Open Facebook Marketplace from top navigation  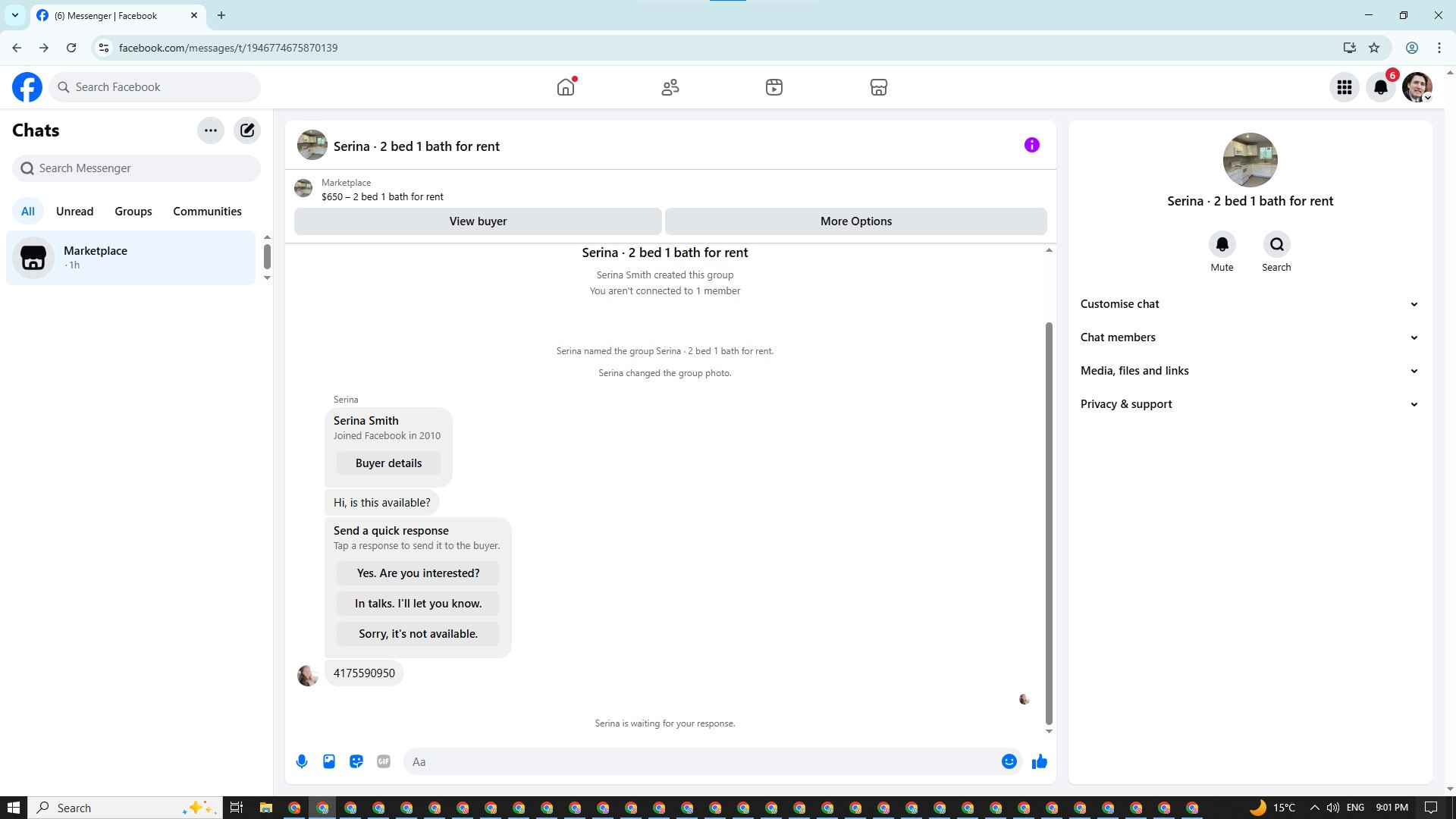(x=878, y=87)
